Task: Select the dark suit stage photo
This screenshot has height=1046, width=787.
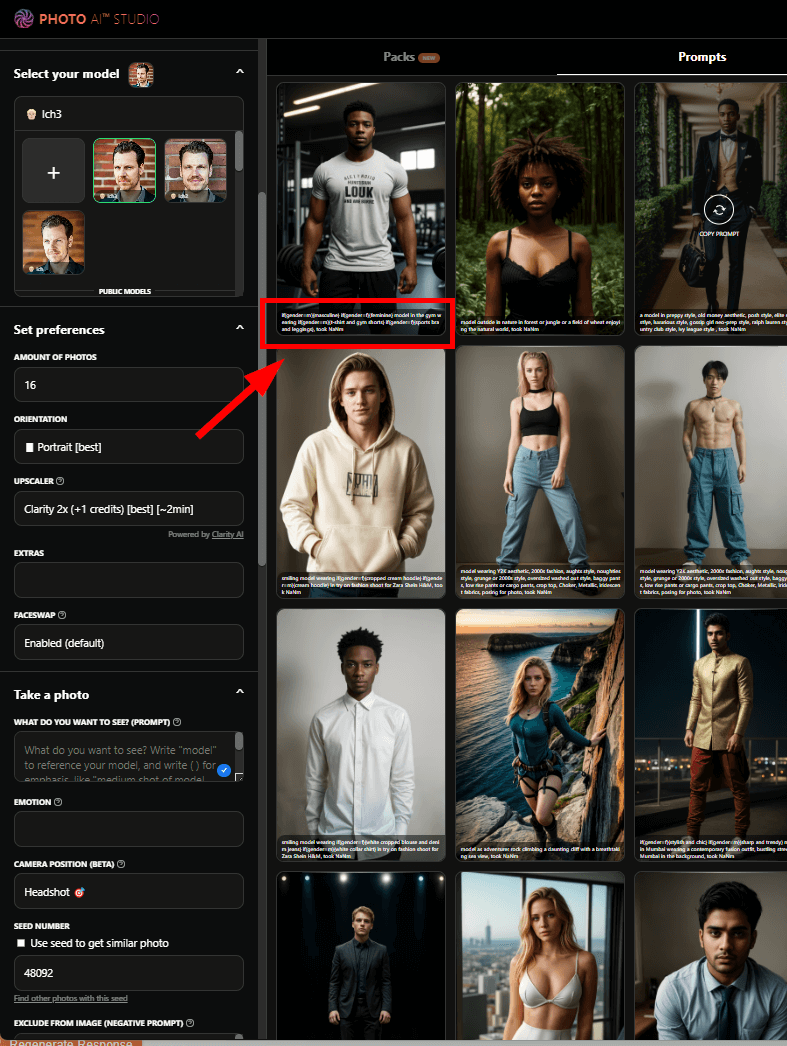Action: click(x=361, y=955)
